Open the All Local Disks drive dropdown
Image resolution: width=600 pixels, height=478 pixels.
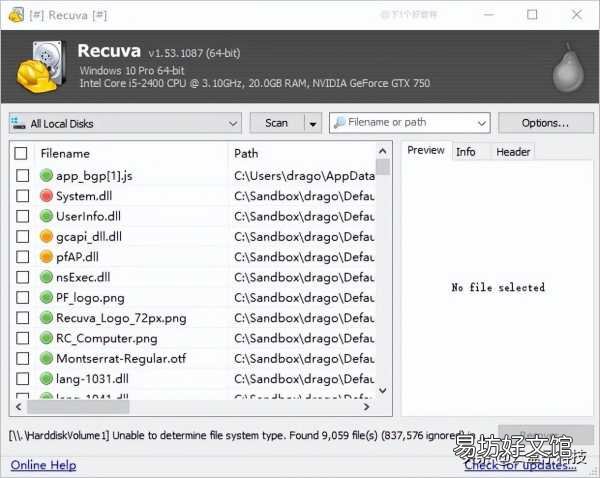125,123
